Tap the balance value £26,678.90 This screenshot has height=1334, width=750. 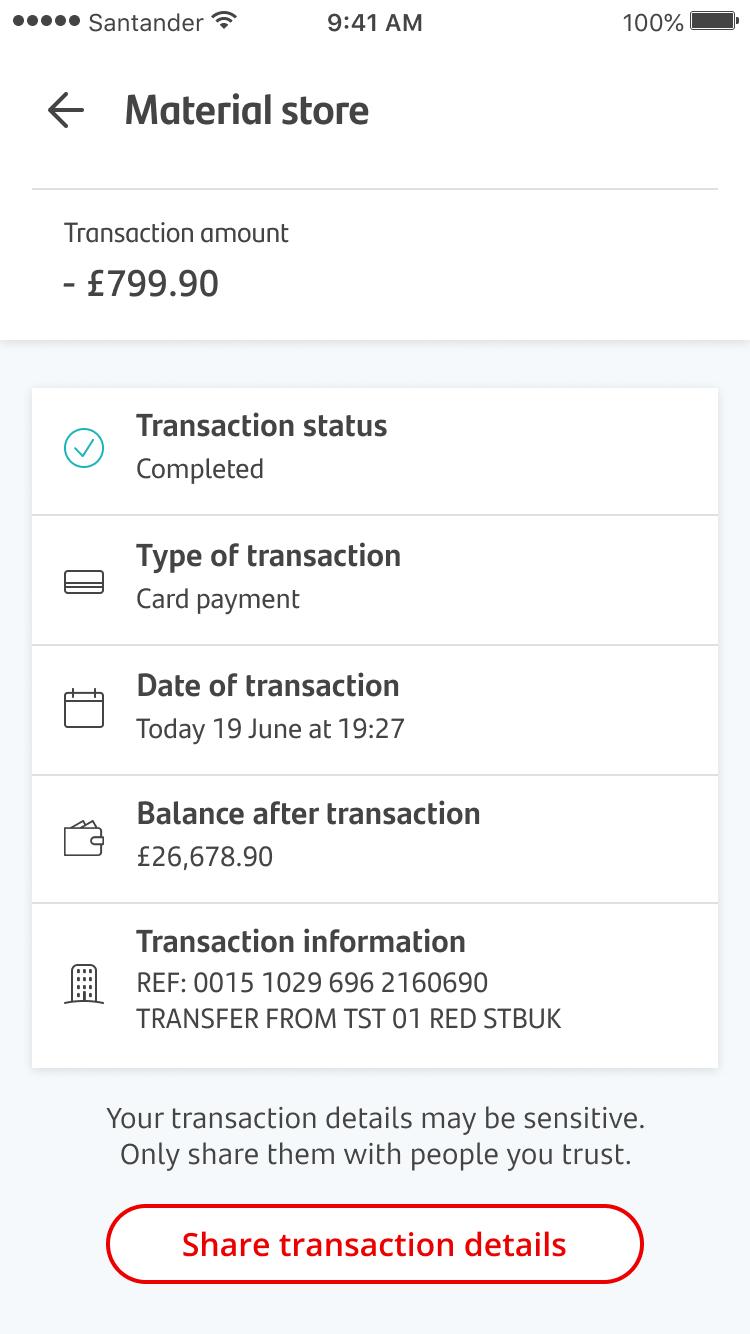click(x=205, y=857)
